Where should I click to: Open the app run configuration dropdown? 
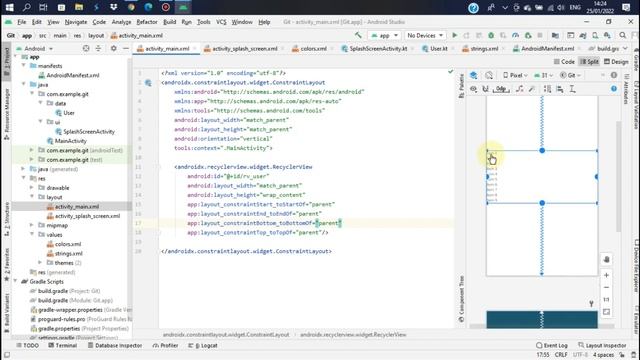pos(384,36)
